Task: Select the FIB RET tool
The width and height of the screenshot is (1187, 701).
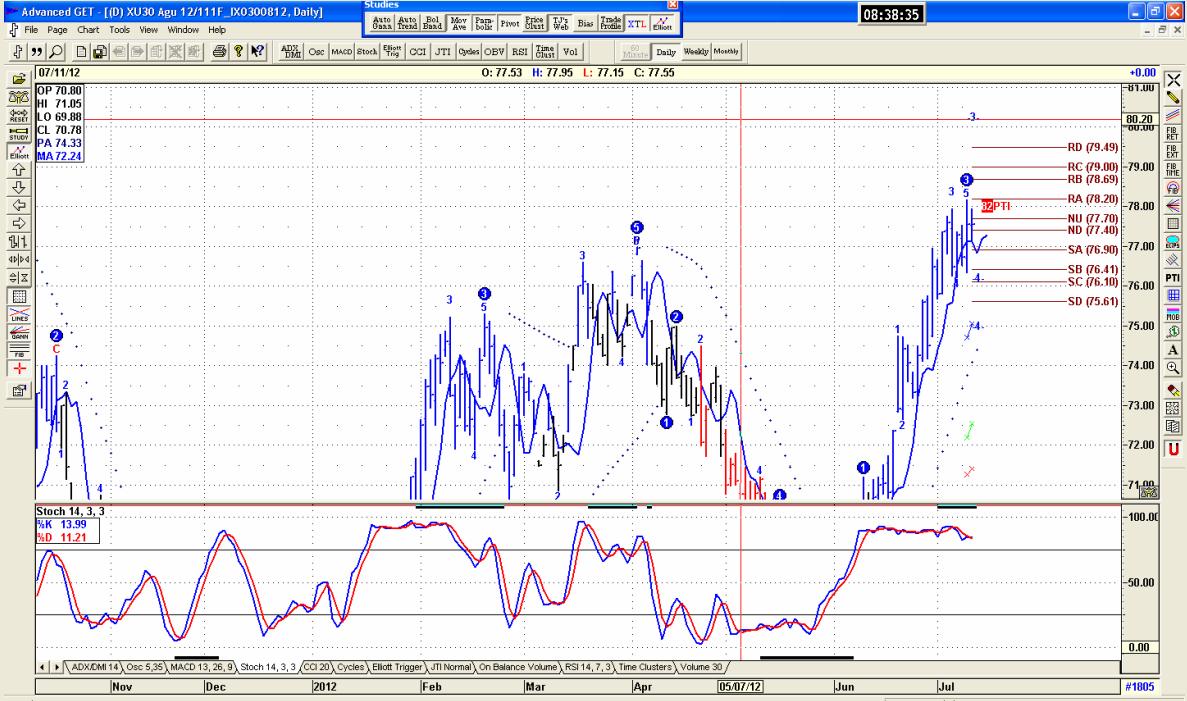Action: tap(1172, 133)
